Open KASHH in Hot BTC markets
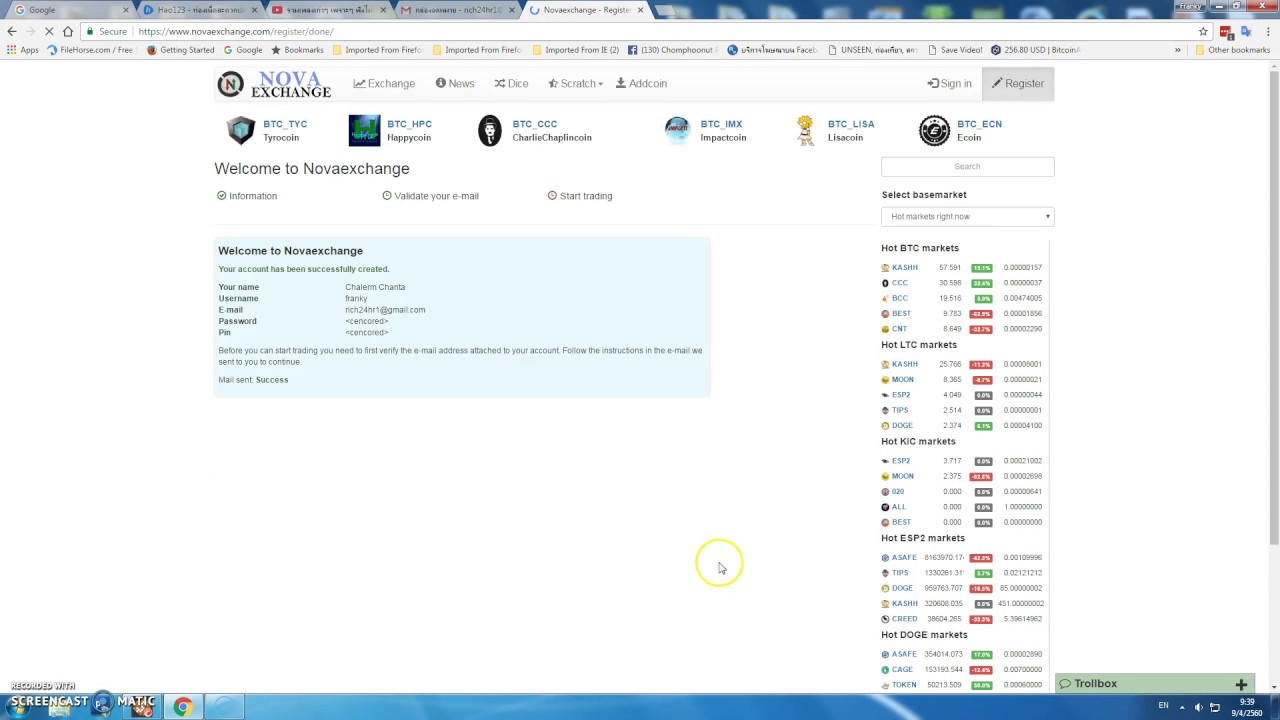This screenshot has width=1280, height=720. pos(904,268)
